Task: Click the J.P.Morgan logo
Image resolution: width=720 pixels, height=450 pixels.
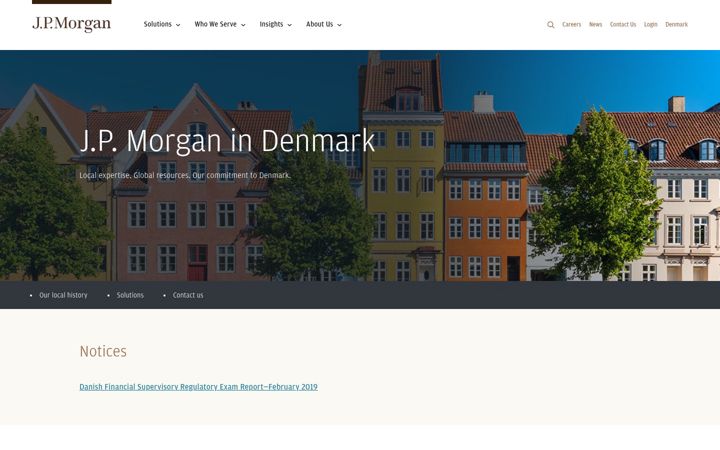Action: coord(72,24)
